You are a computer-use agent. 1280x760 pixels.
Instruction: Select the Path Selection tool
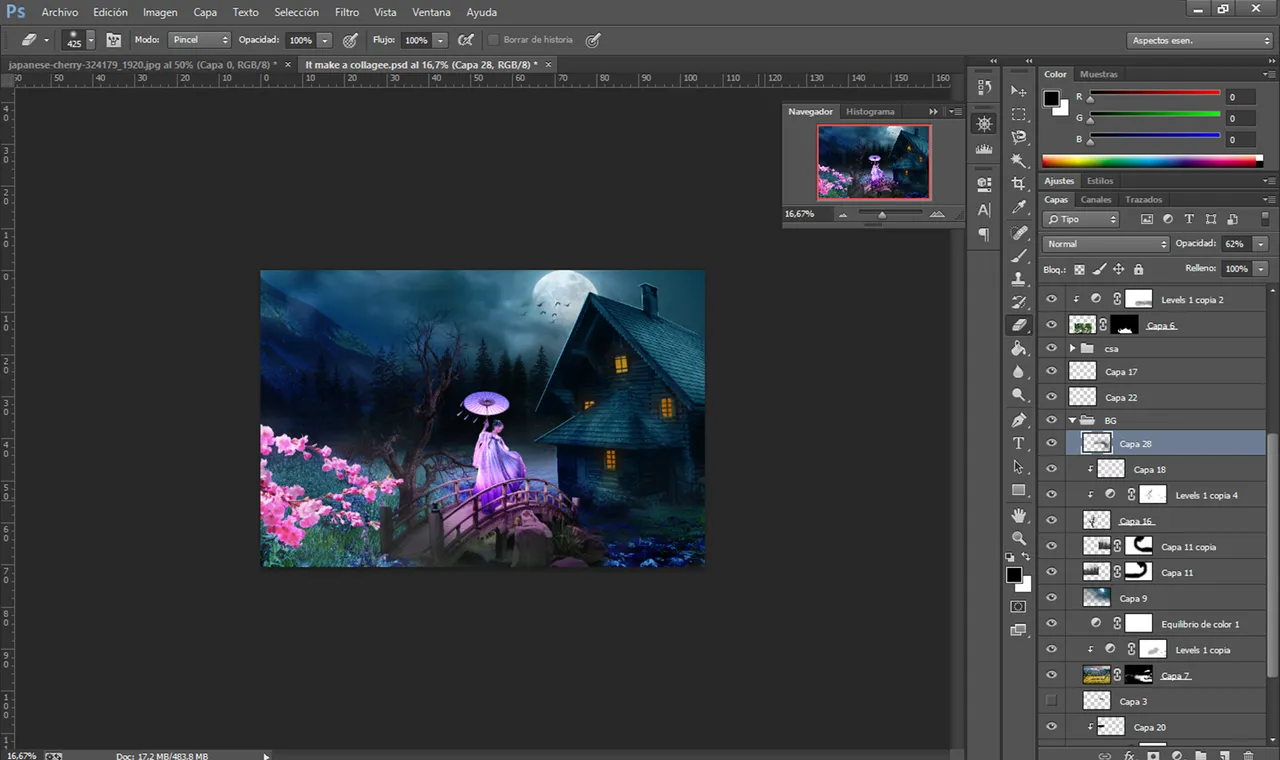click(1019, 467)
